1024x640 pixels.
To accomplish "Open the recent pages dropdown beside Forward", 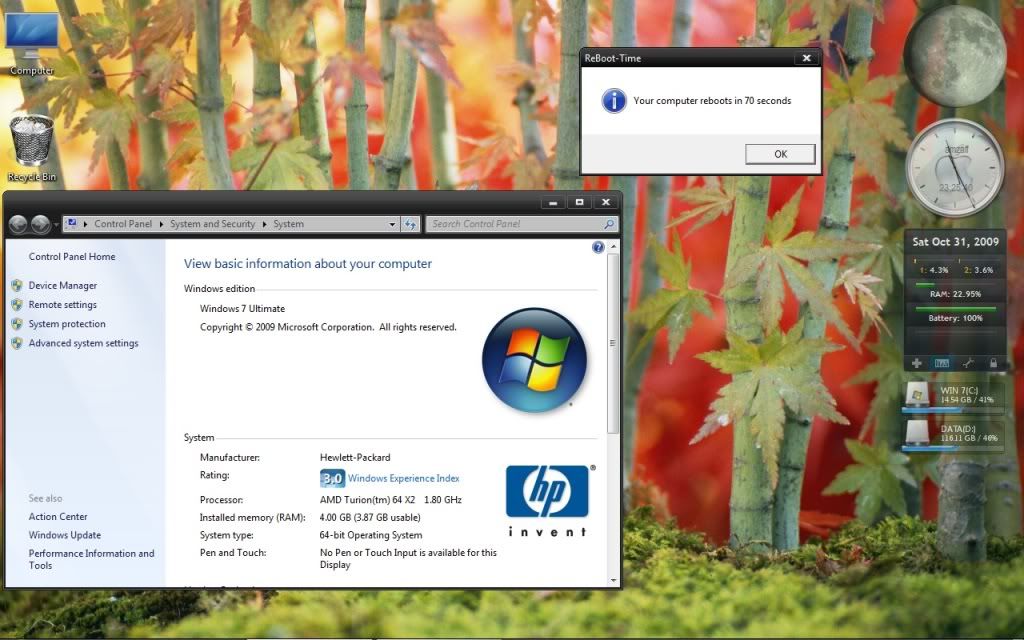I will point(56,225).
